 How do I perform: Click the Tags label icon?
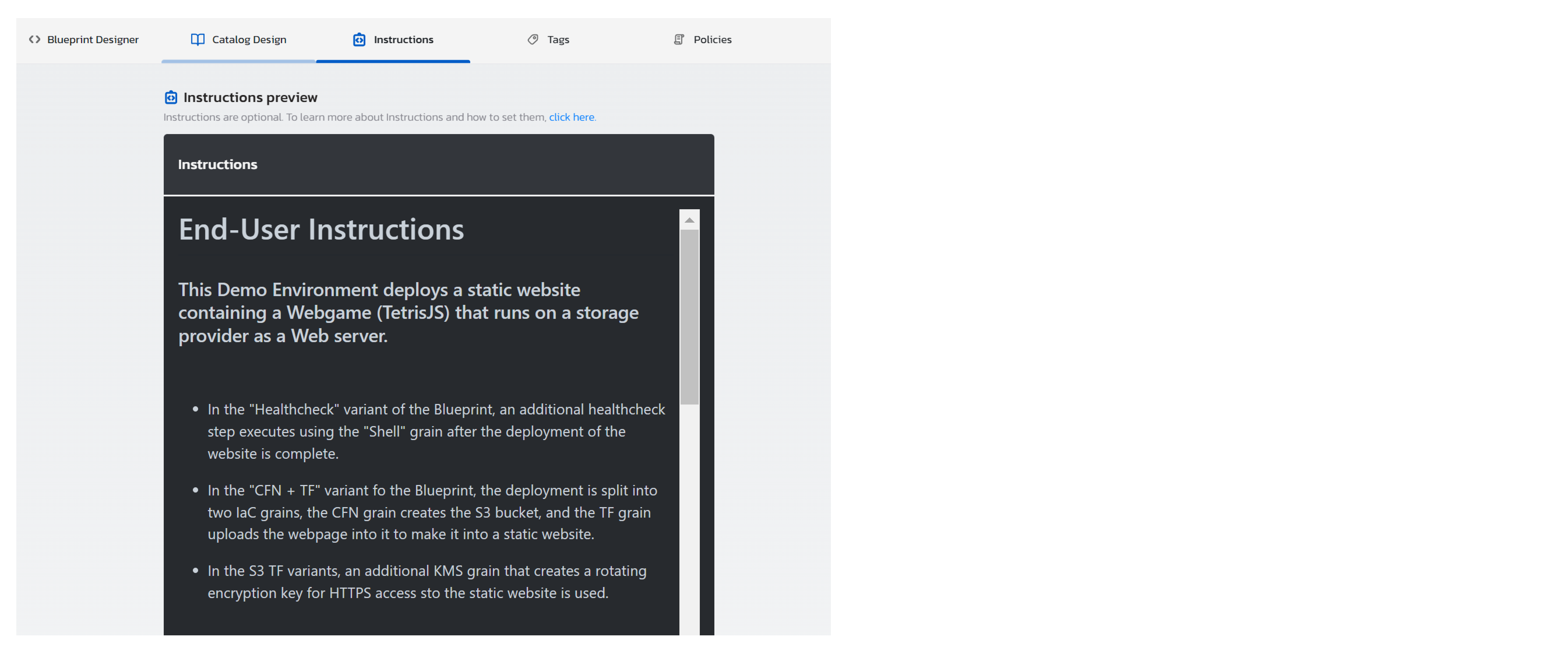[x=533, y=40]
